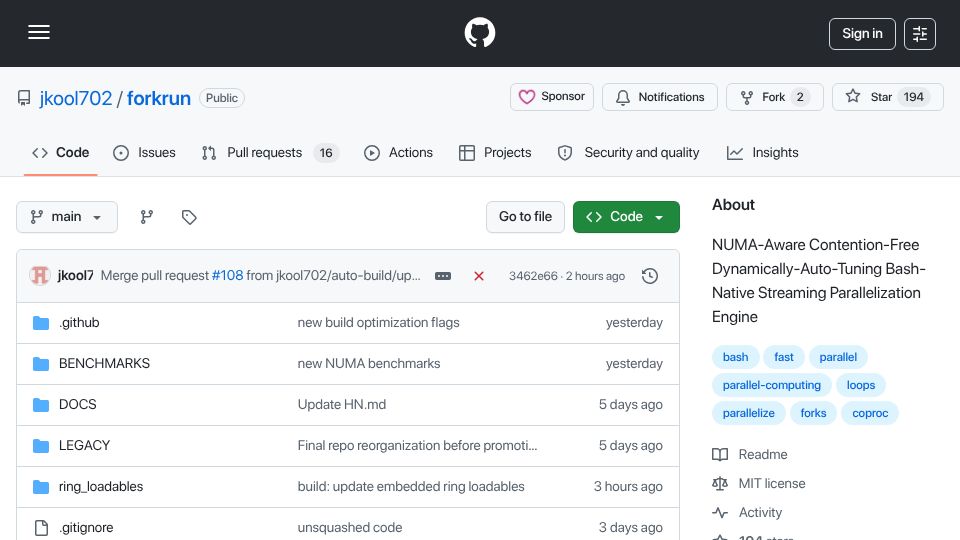Image resolution: width=960 pixels, height=540 pixels.
Task: Open the DOCS folder
Action: tap(78, 405)
